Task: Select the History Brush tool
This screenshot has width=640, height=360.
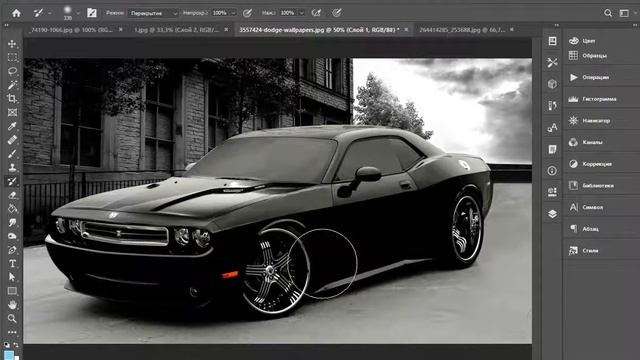Action: pos(12,181)
